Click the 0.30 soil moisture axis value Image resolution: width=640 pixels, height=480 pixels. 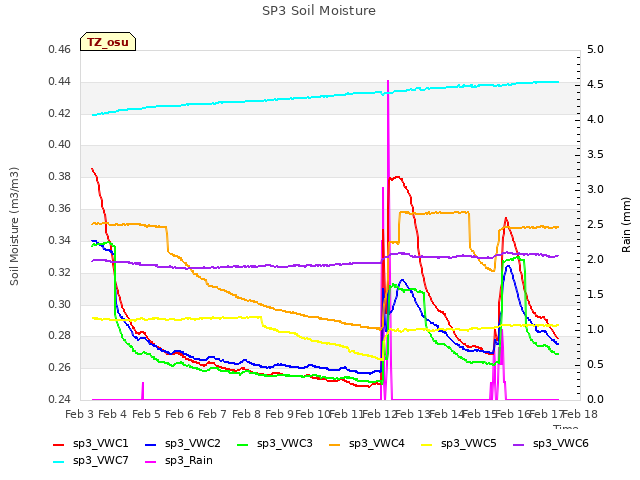60,304
